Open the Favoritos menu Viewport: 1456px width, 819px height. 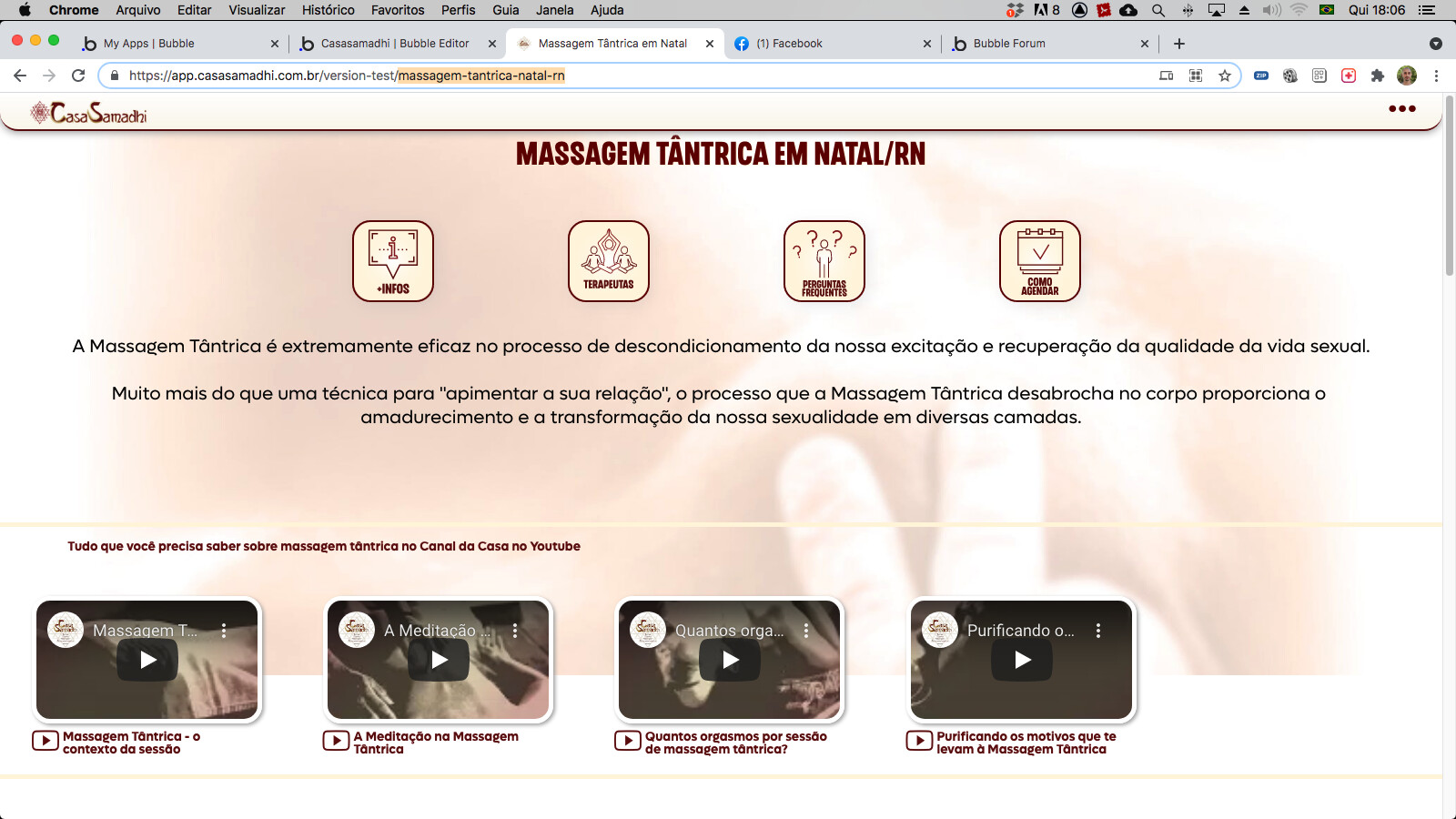click(398, 10)
